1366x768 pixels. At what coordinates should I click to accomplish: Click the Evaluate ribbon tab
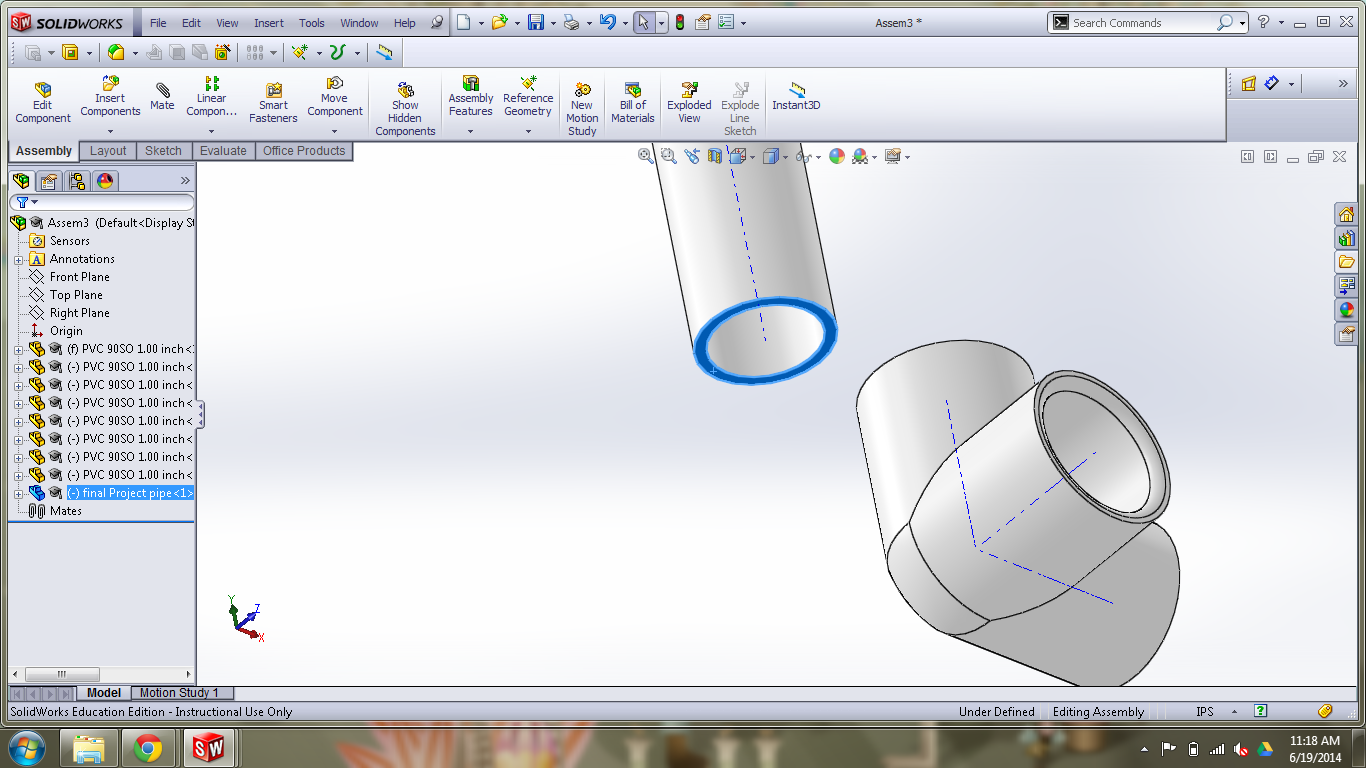pos(223,151)
